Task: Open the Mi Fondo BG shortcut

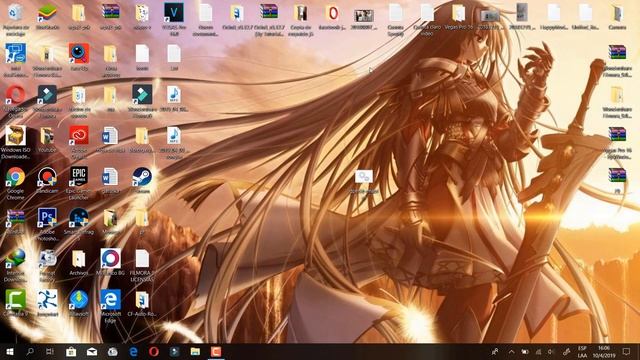Action: [111, 258]
